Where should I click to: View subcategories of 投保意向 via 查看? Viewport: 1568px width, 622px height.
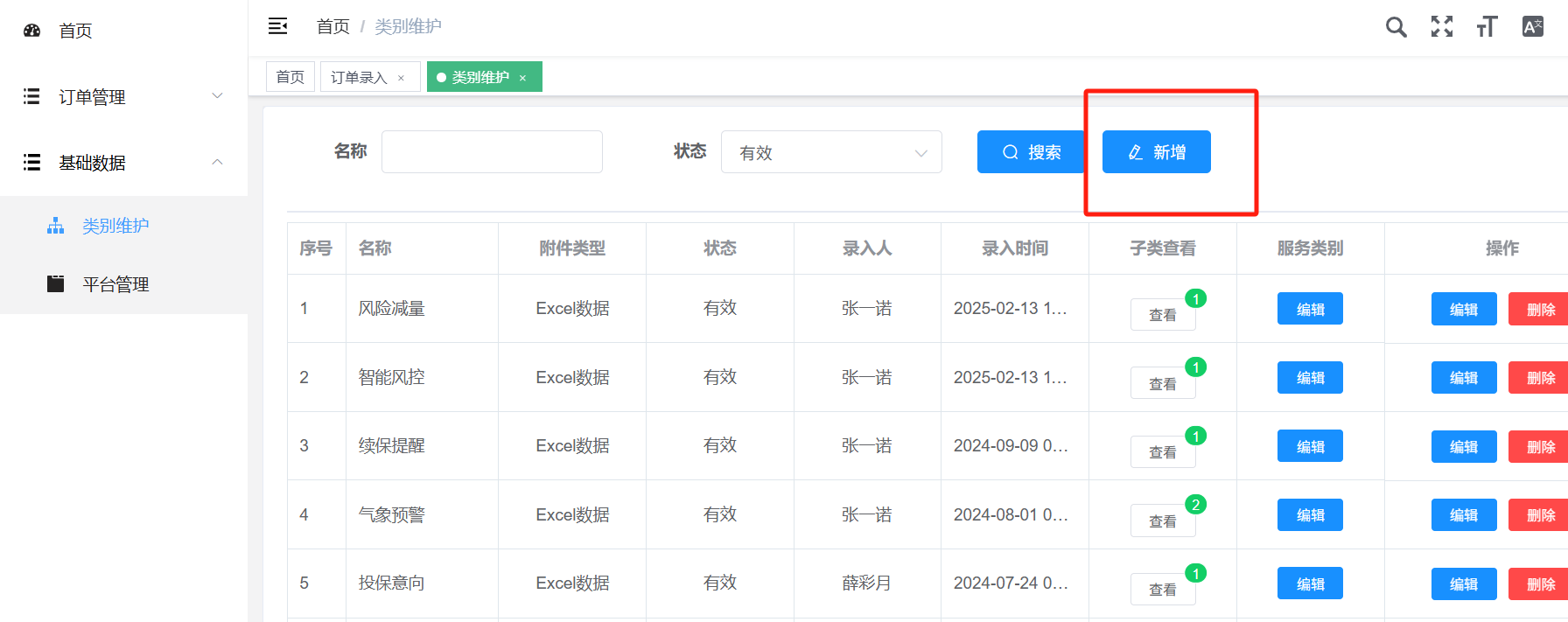pyautogui.click(x=1163, y=590)
